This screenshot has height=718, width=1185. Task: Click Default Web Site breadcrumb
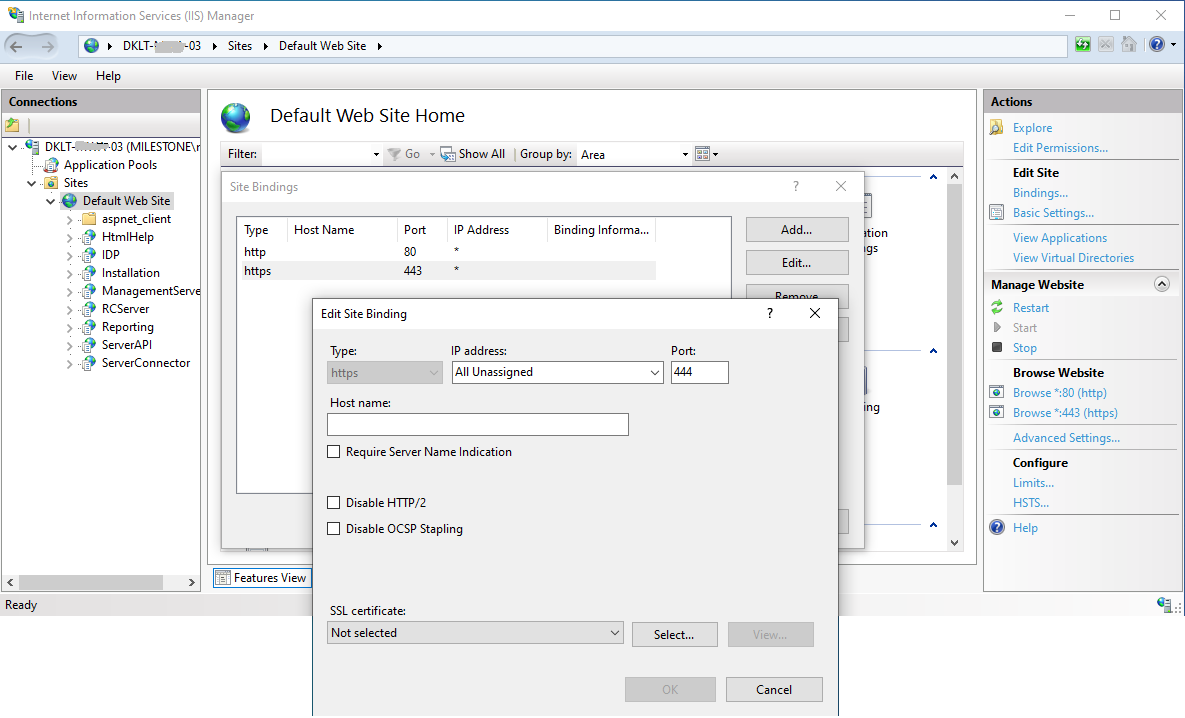coord(323,46)
